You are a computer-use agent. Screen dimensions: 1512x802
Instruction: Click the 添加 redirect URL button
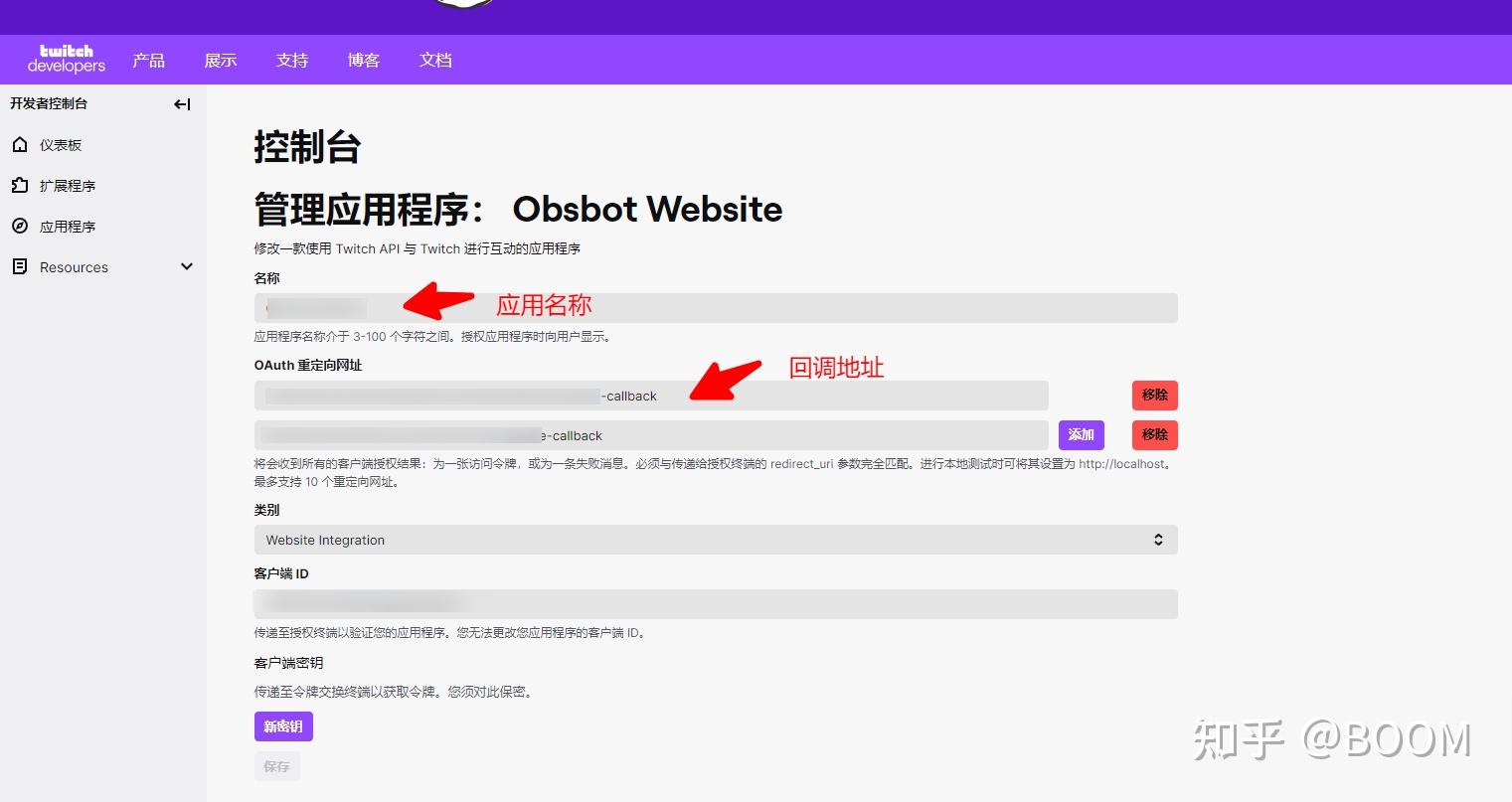[1082, 435]
